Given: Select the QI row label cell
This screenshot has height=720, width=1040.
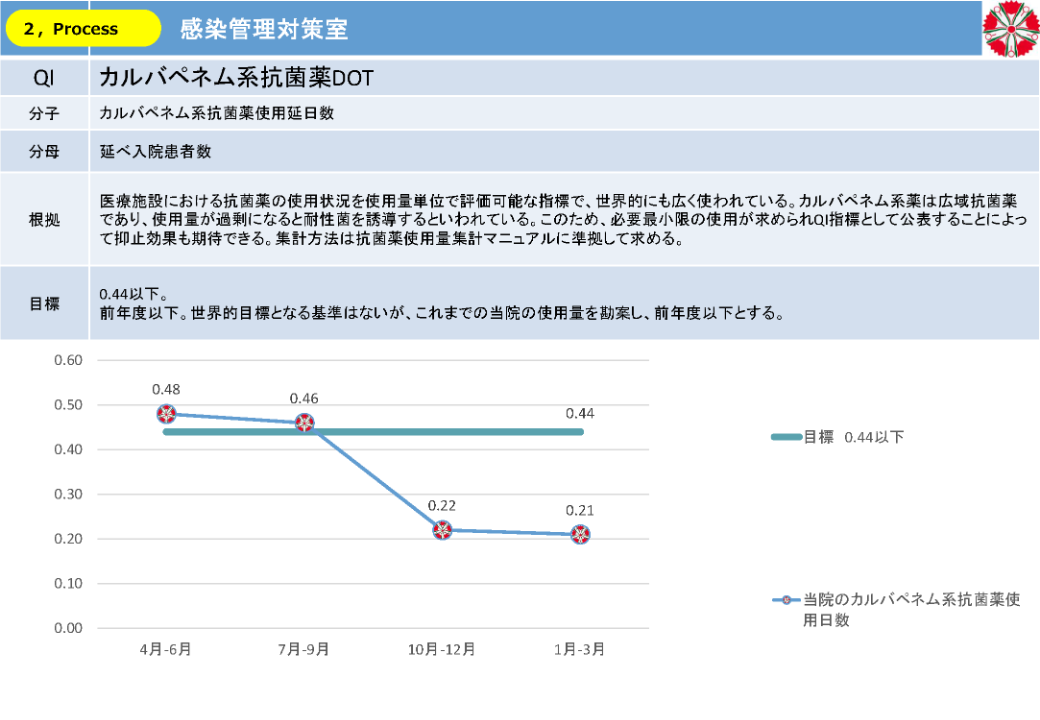Looking at the screenshot, I should tap(44, 78).
